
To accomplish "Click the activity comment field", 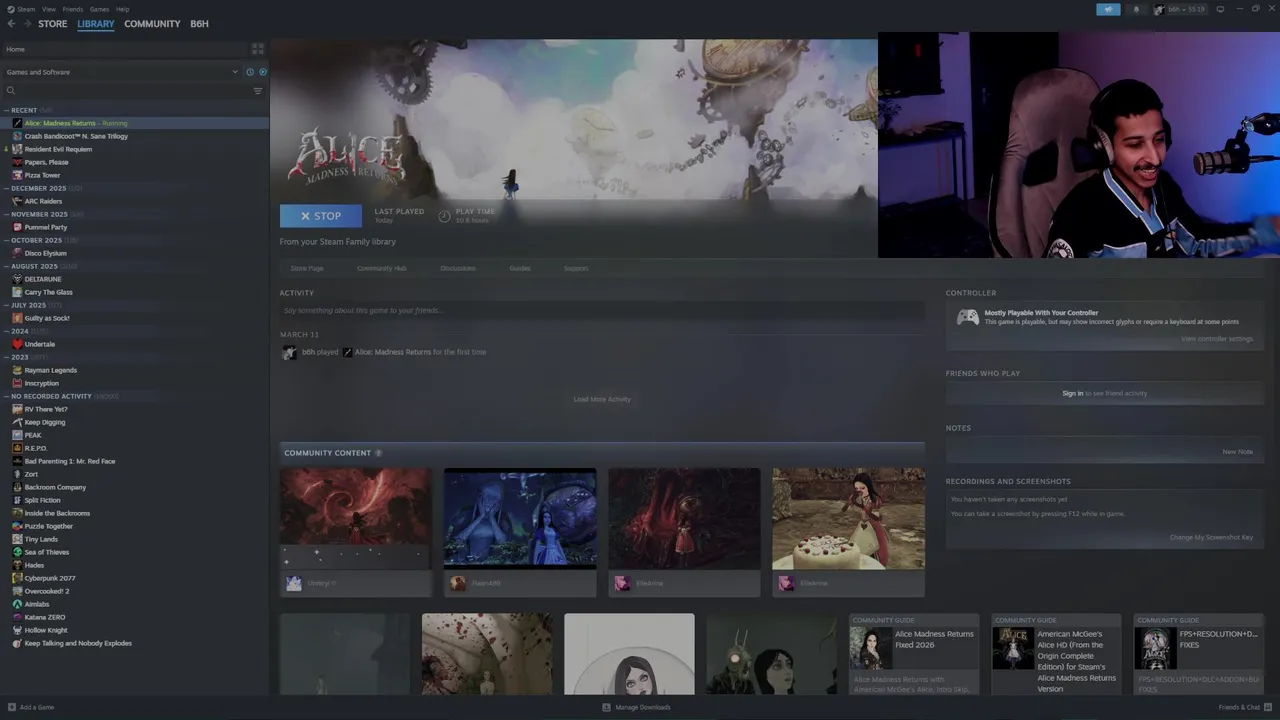I will (x=602, y=311).
